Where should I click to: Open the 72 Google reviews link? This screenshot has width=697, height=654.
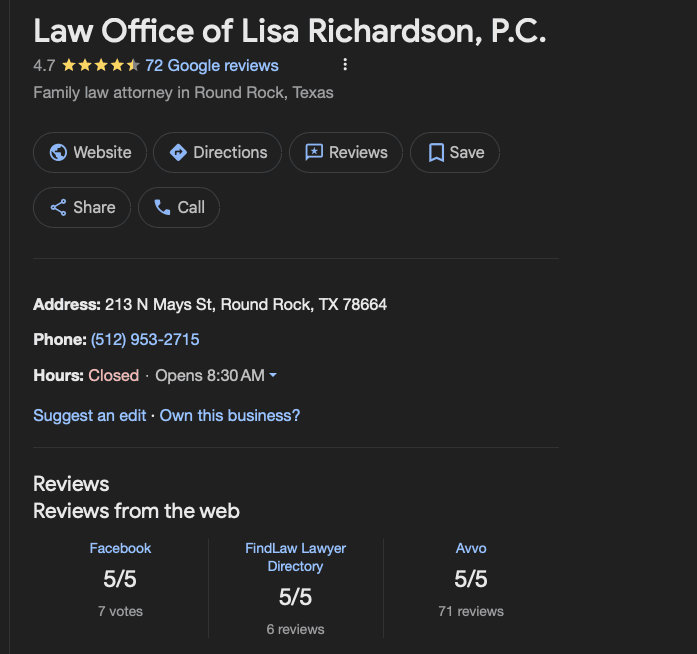(212, 66)
